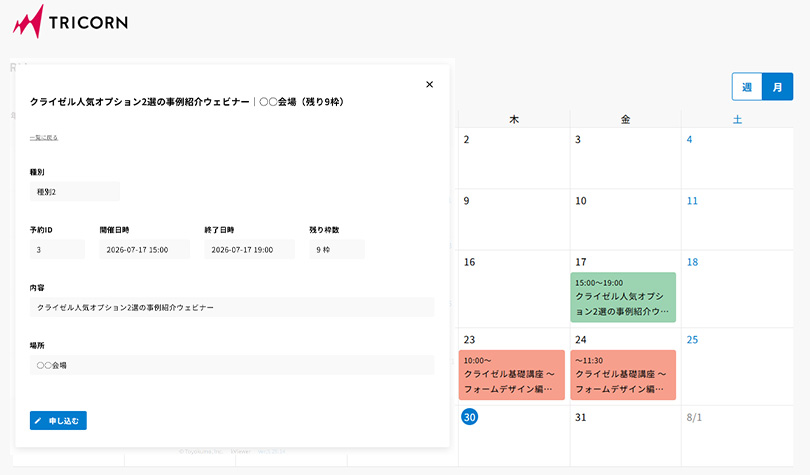Close the event detail dialog
This screenshot has height=475, width=810.
(429, 84)
